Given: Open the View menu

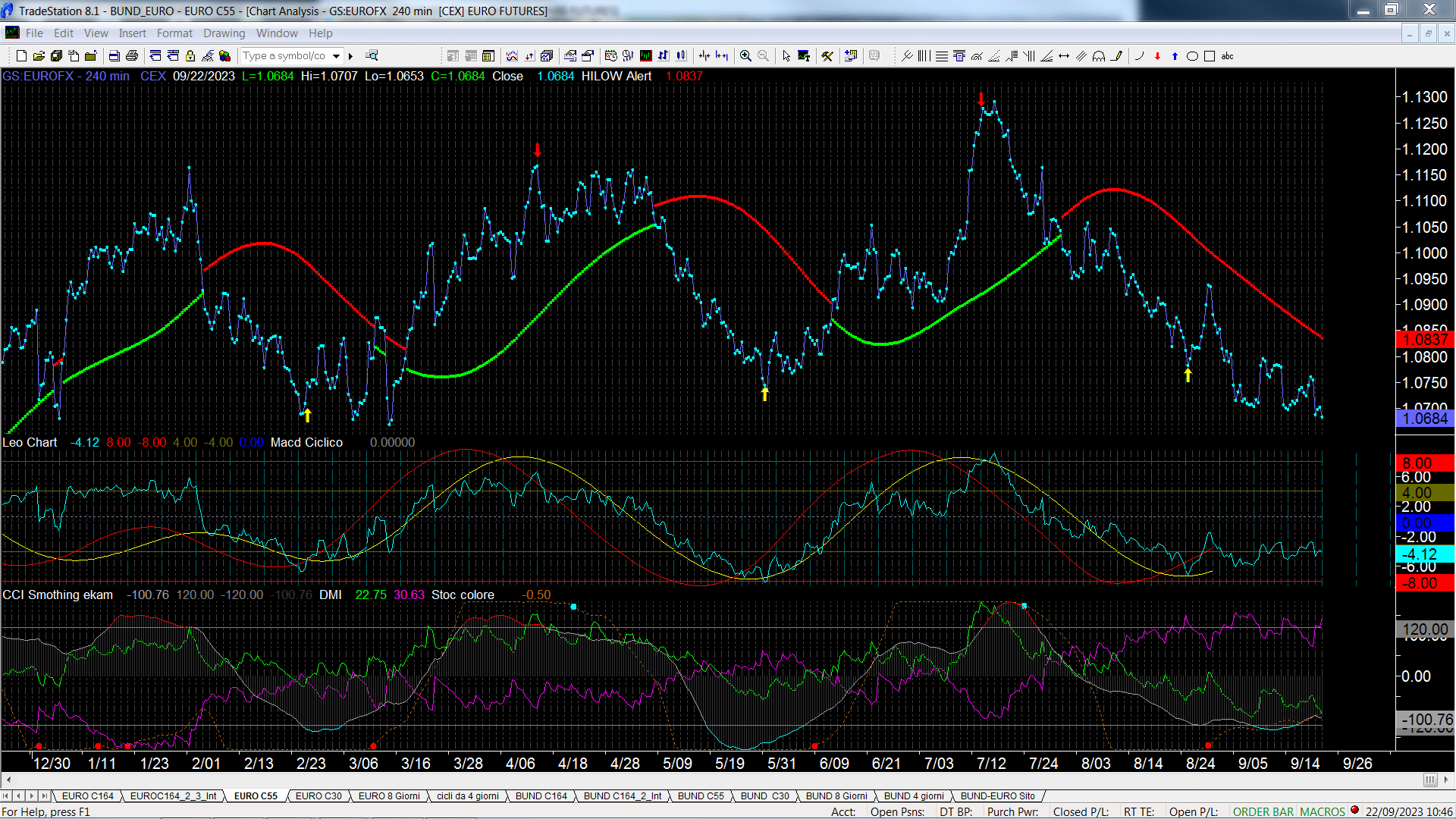Looking at the screenshot, I should [x=96, y=33].
